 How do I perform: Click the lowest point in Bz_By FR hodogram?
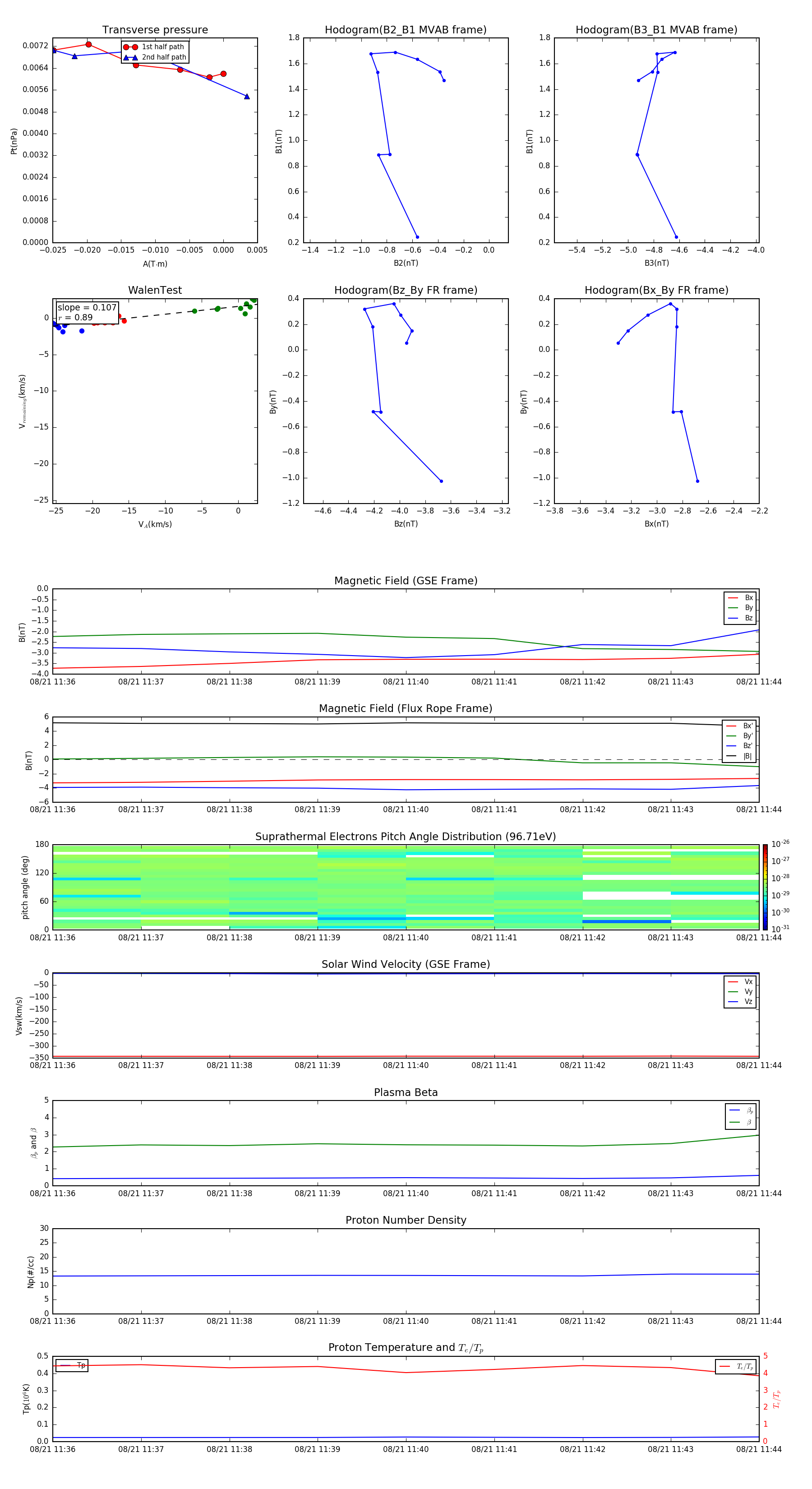tap(442, 481)
